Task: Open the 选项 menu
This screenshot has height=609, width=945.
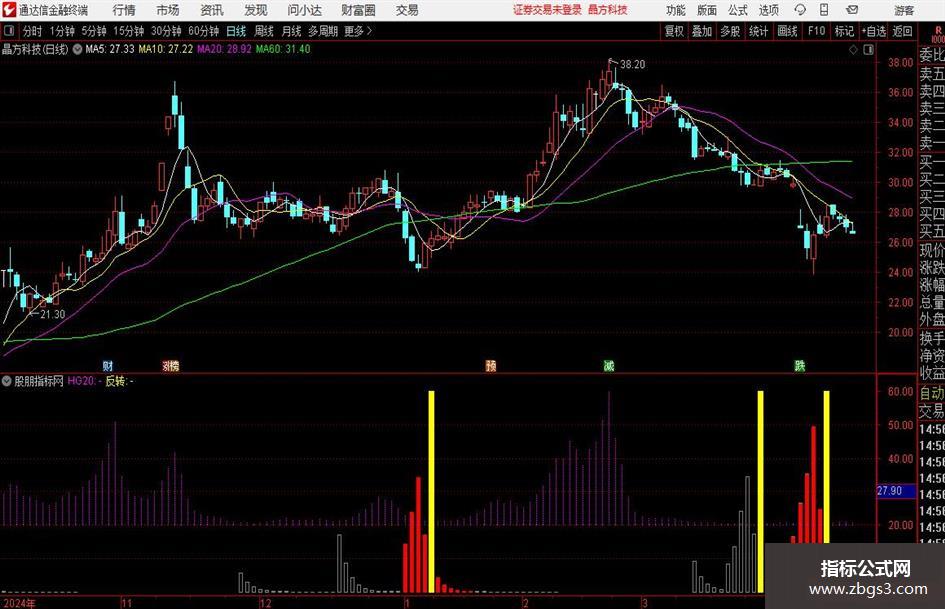Action: (768, 10)
